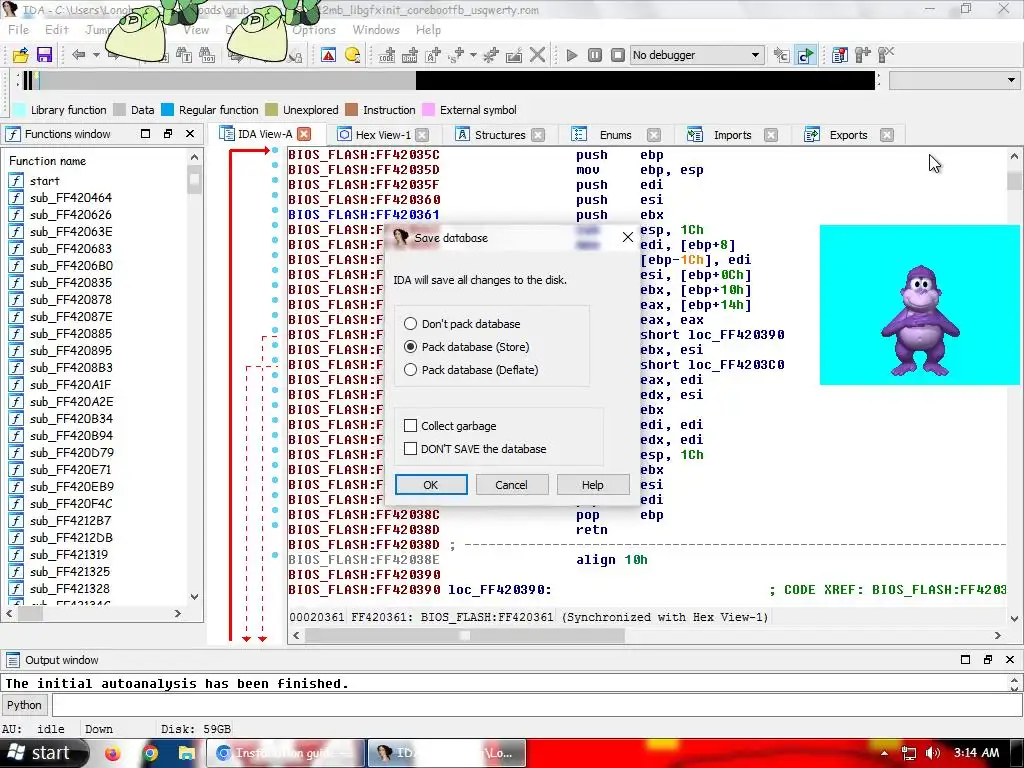Click the Output window panel icon
Image resolution: width=1024 pixels, height=768 pixels.
click(x=12, y=660)
